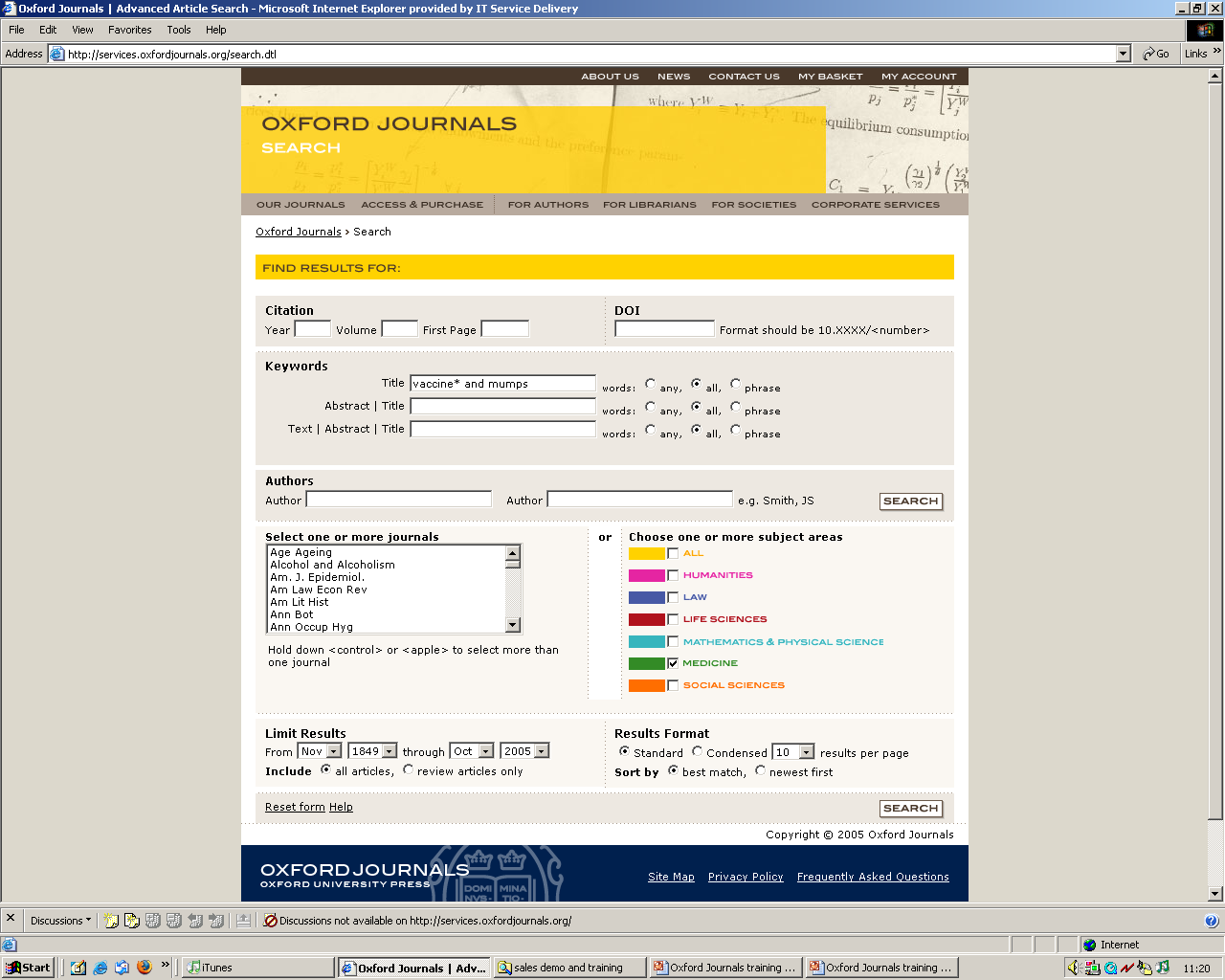This screenshot has width=1225, height=980.
Task: Select 'phrase' option for Title keyword
Action: pyautogui.click(x=735, y=384)
